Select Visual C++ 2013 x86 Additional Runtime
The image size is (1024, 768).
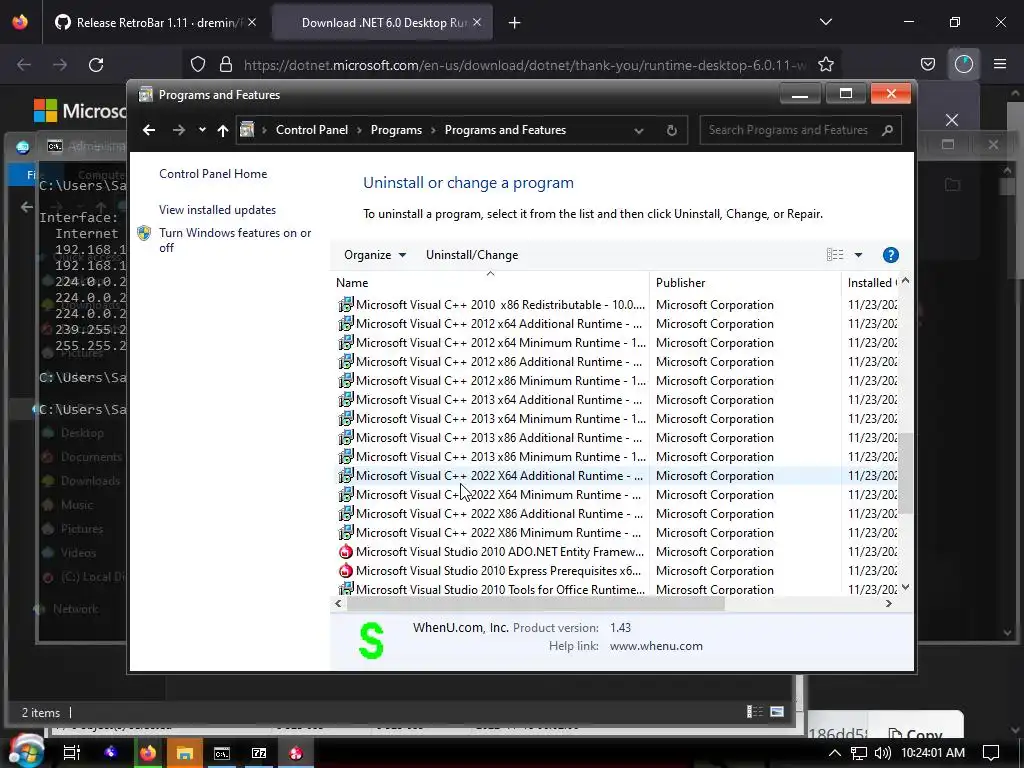616,438
